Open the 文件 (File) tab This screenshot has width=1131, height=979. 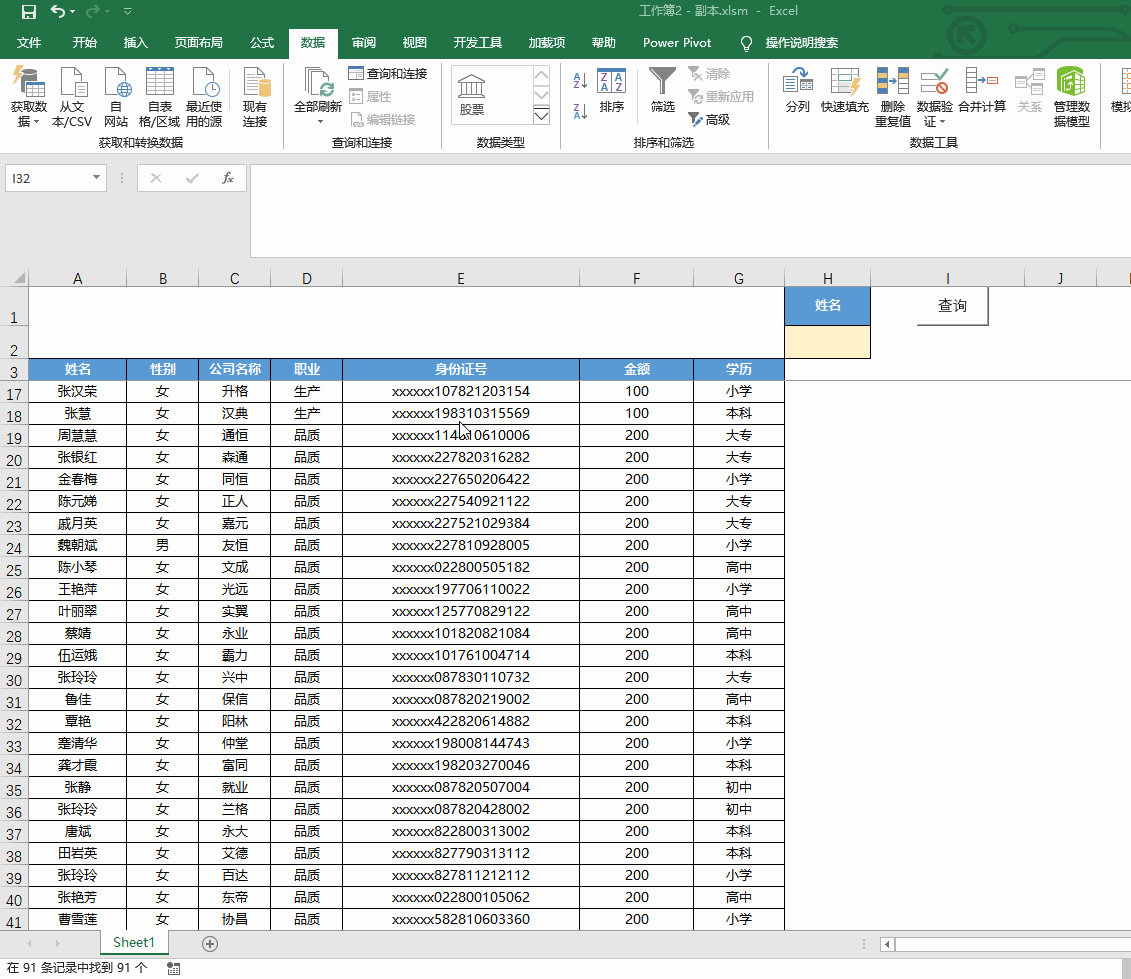[29, 43]
